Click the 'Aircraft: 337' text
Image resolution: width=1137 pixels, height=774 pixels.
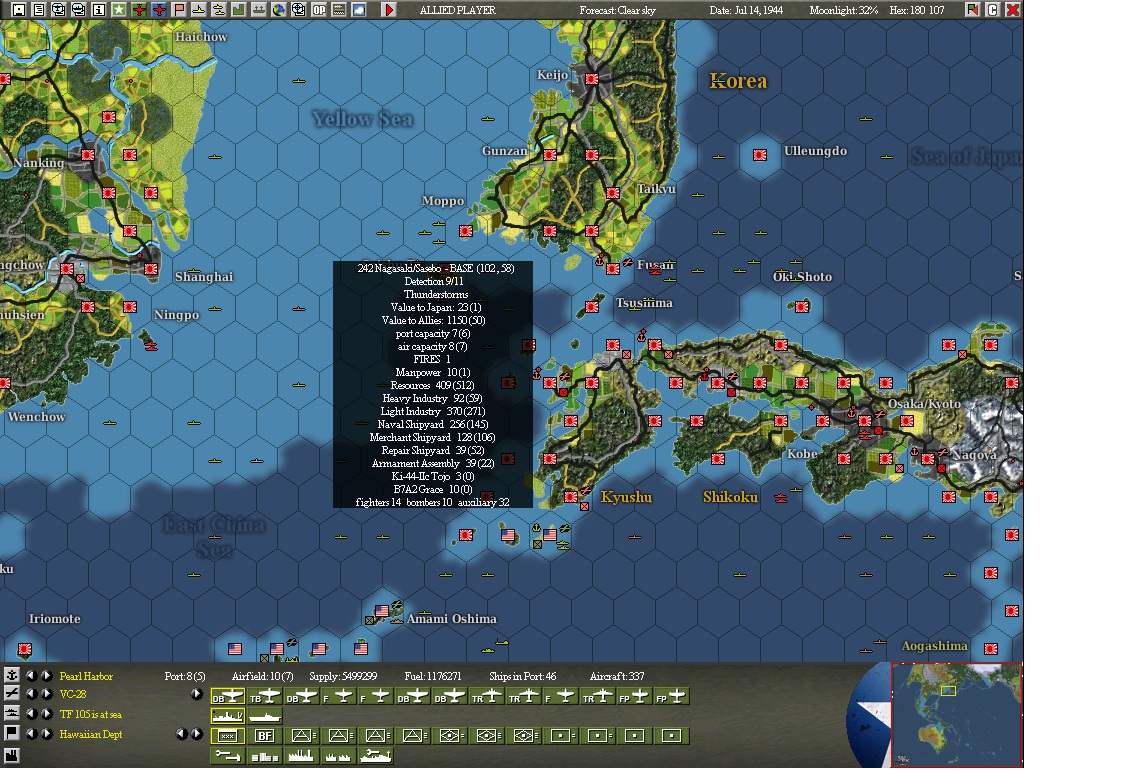click(617, 676)
